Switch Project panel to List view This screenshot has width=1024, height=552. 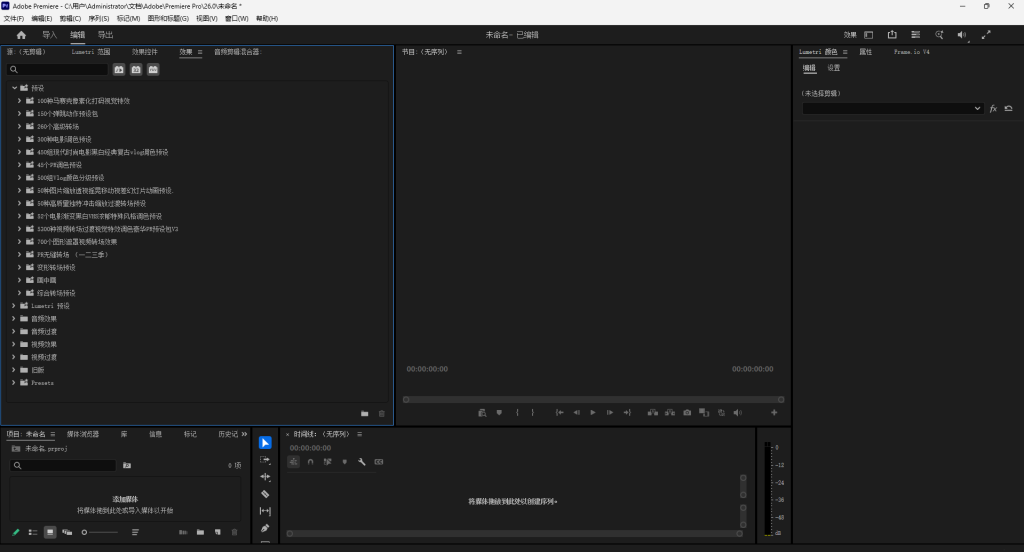[33, 532]
